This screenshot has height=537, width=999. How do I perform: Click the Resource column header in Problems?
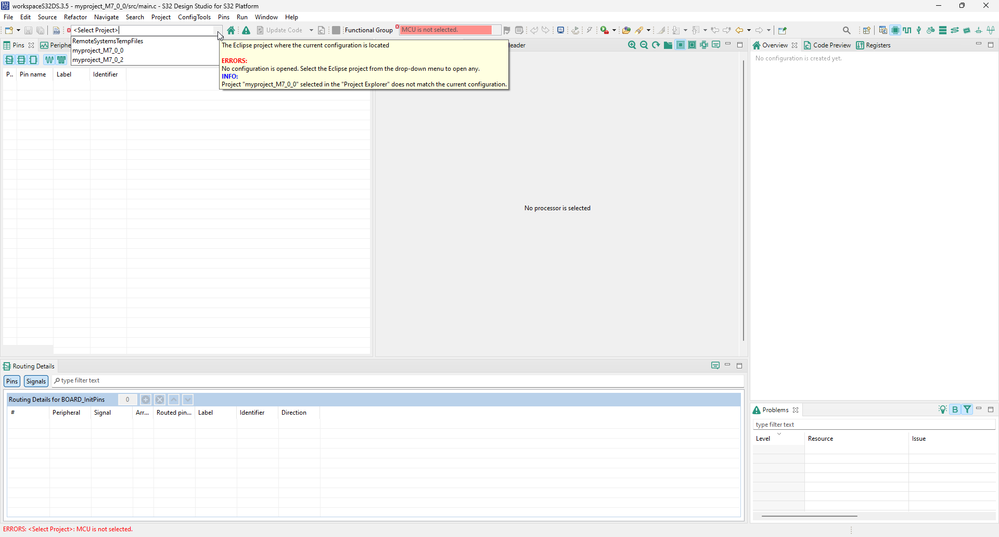point(857,438)
